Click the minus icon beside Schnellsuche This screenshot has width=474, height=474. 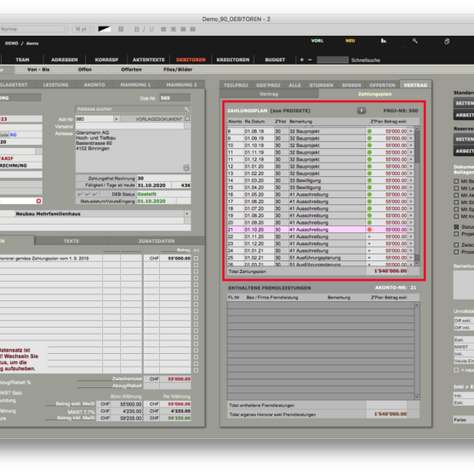pyautogui.click(x=310, y=60)
